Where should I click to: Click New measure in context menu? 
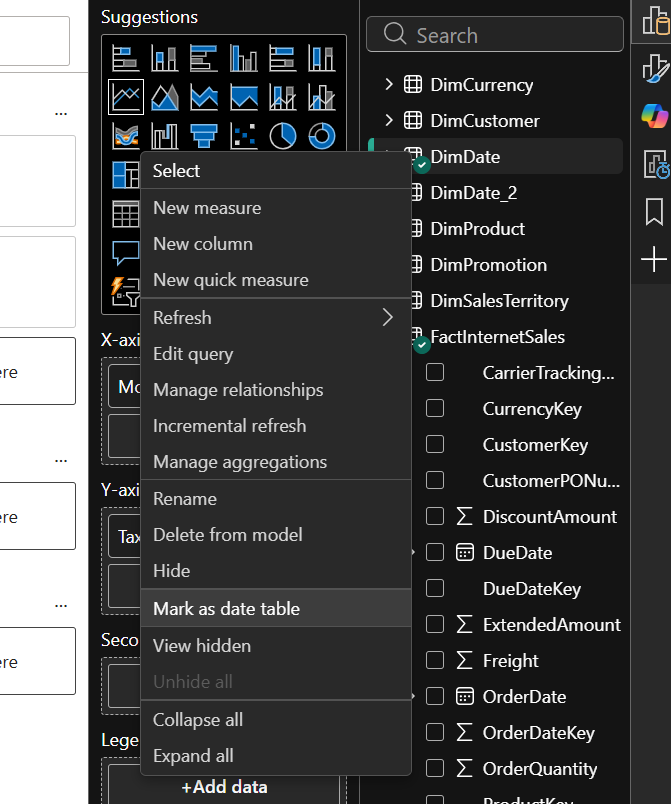tap(207, 208)
